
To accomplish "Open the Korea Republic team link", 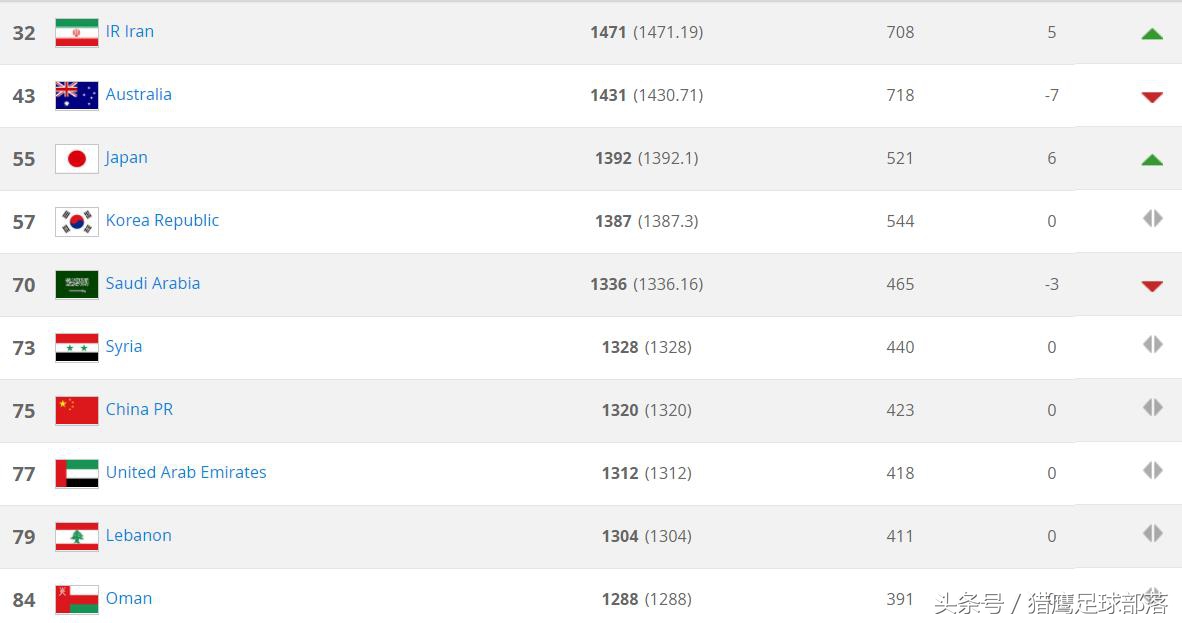I will (x=162, y=220).
